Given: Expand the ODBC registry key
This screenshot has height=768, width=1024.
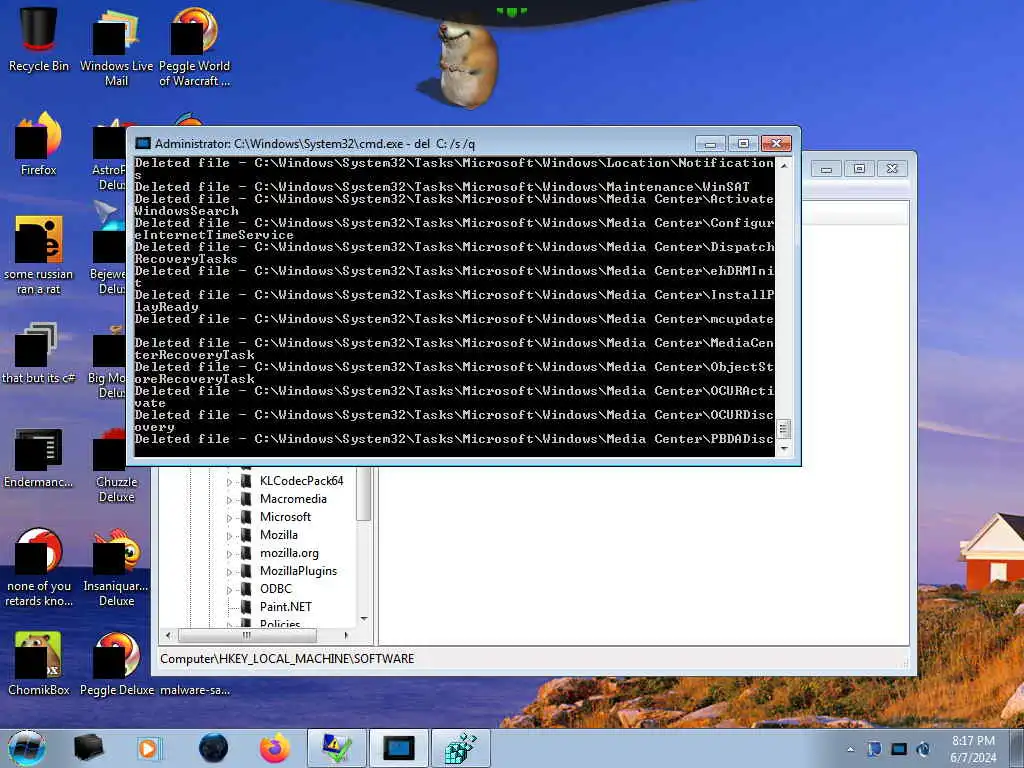Looking at the screenshot, I should (229, 590).
